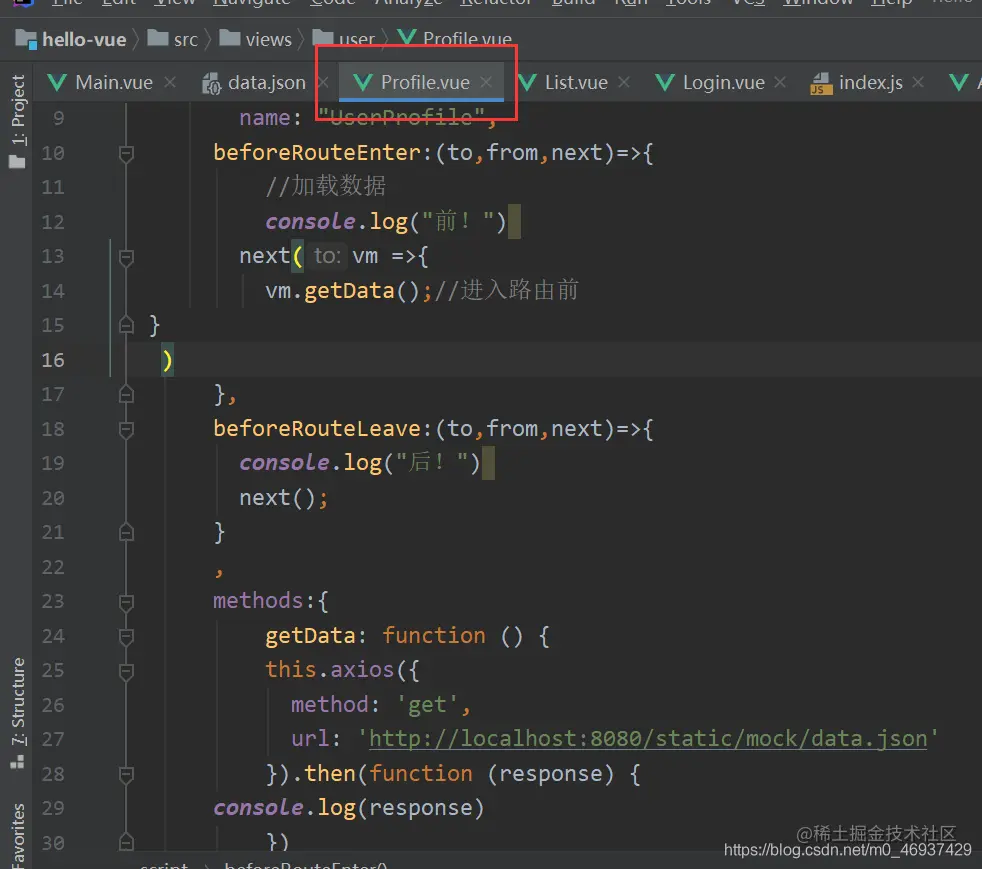Click the hello-vue project folder icon

[26, 39]
